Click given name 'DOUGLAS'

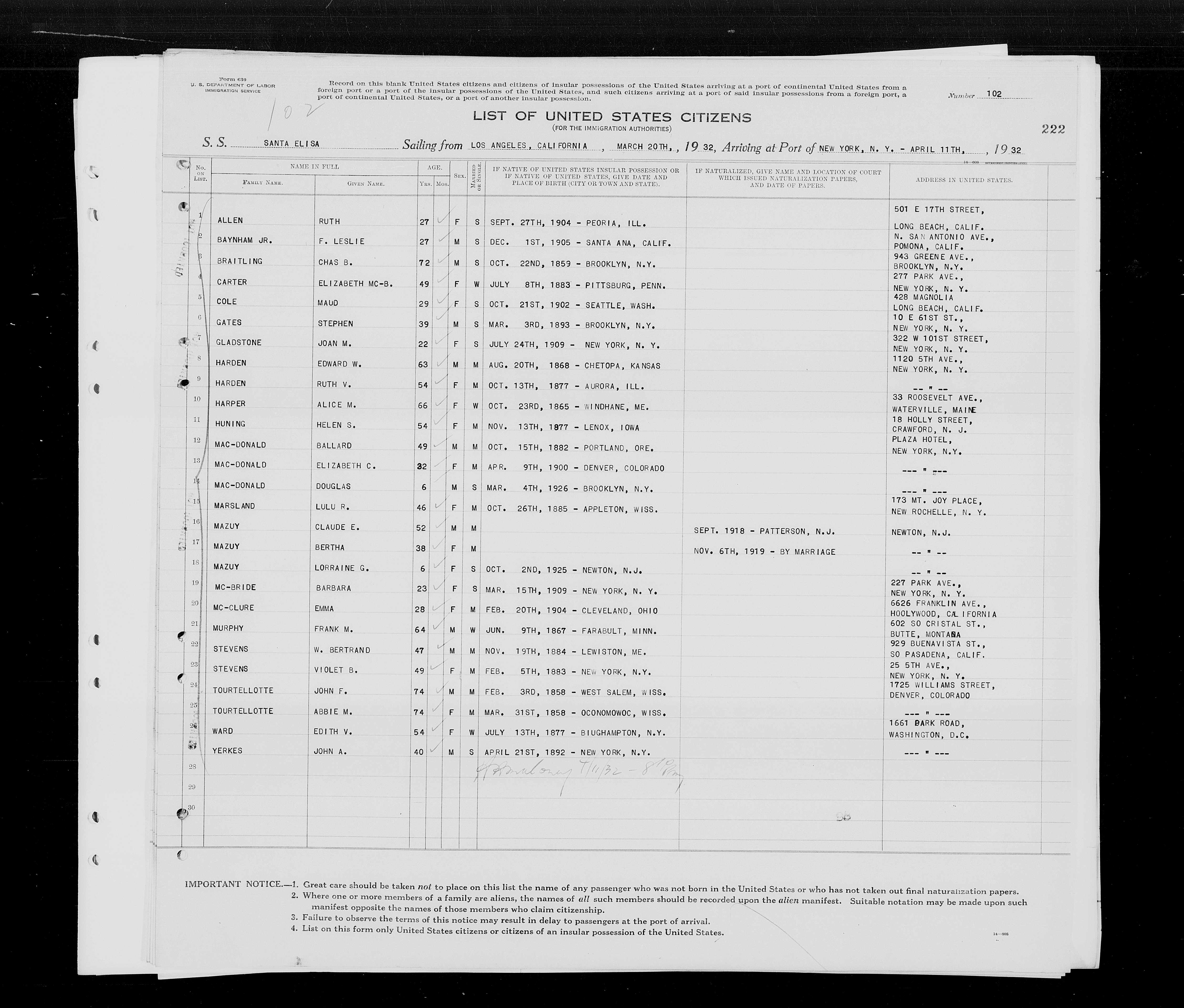coord(333,486)
